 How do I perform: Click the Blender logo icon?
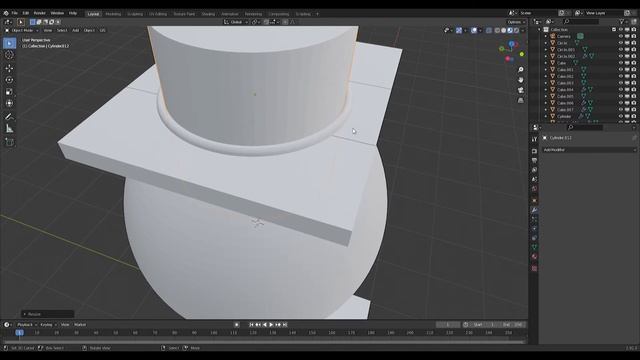6,13
